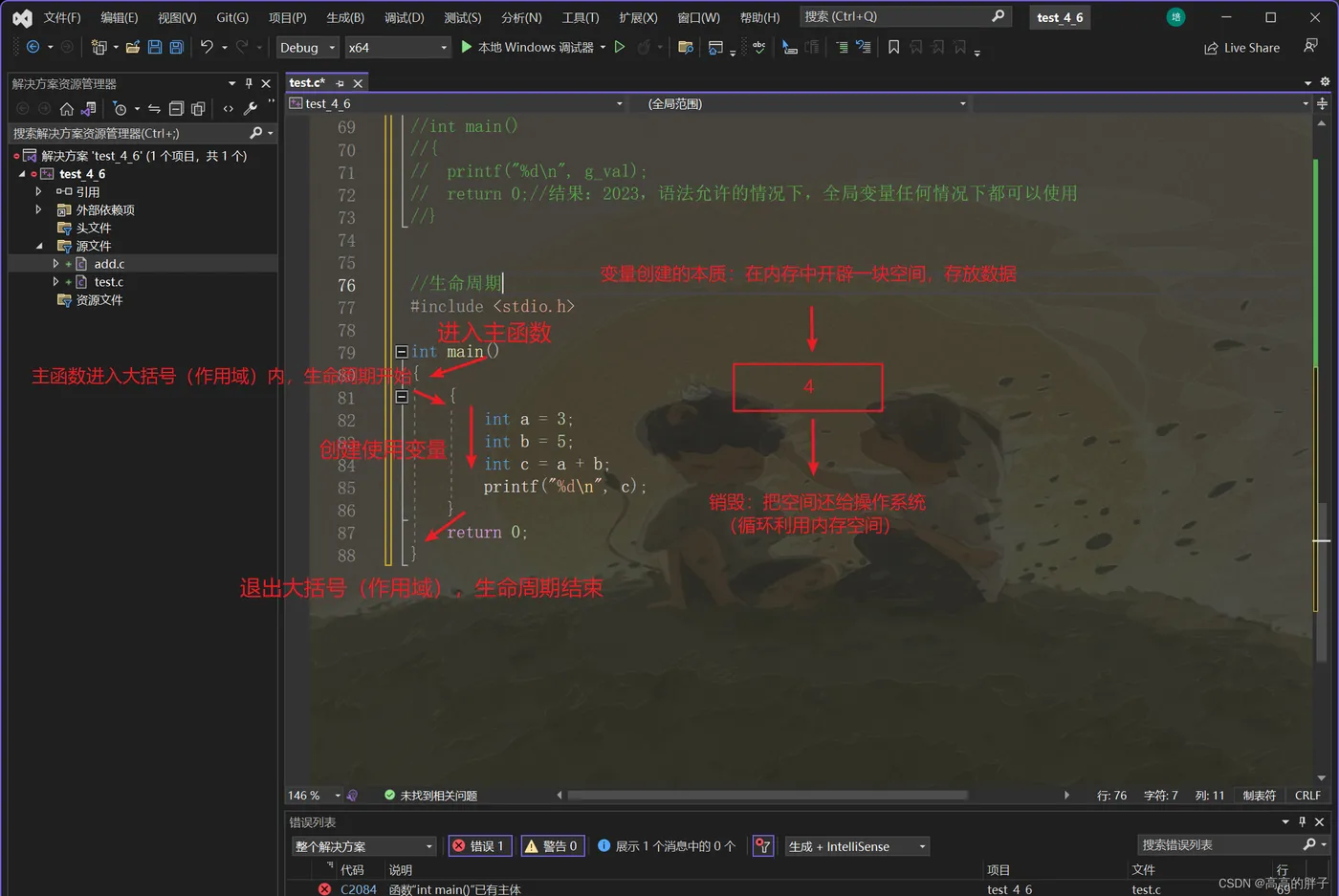The width and height of the screenshot is (1339, 896).
Task: Expand the 引用 node in Solution Explorer
Action: (x=38, y=191)
